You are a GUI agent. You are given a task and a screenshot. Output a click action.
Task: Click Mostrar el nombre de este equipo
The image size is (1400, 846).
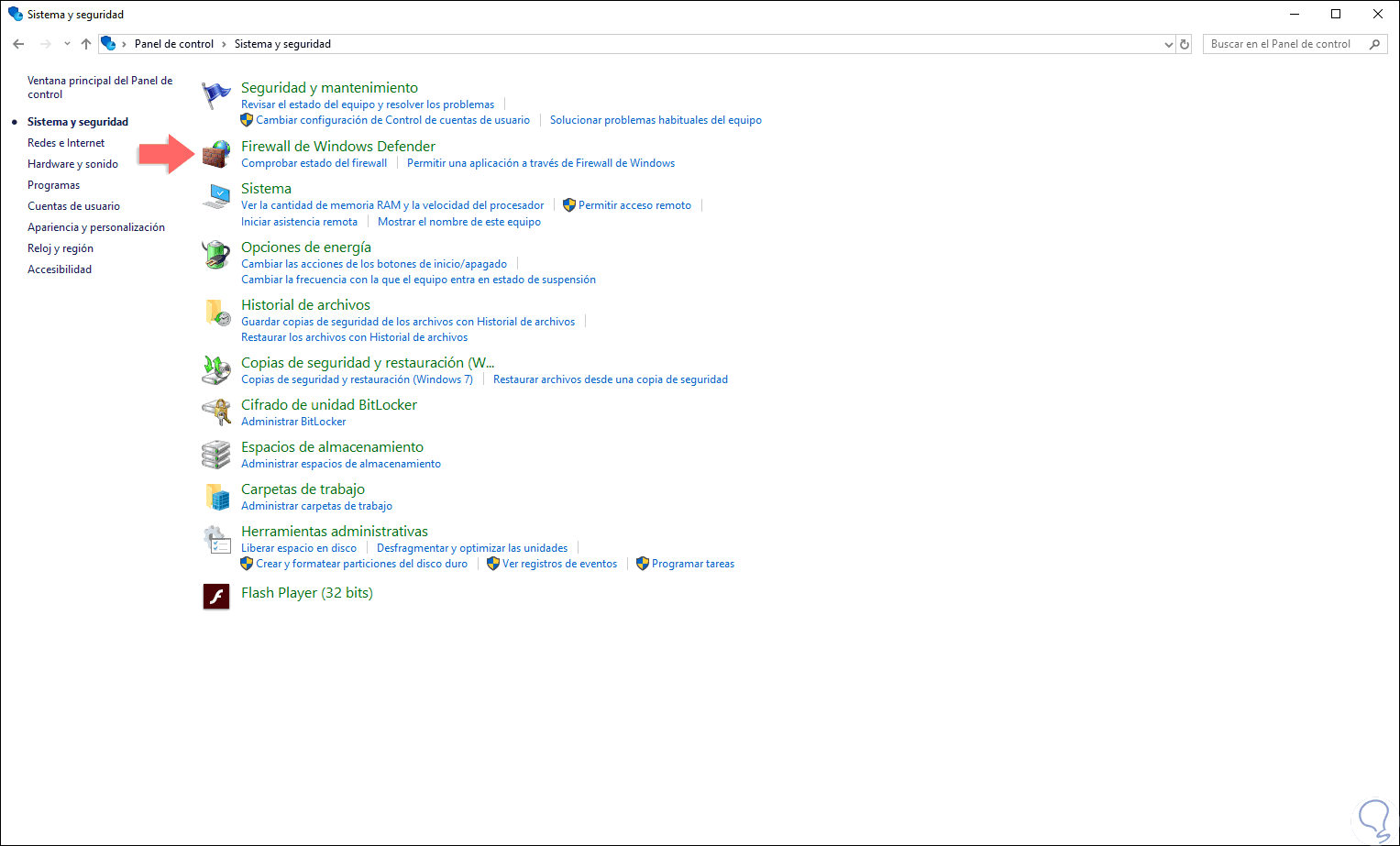(x=459, y=222)
